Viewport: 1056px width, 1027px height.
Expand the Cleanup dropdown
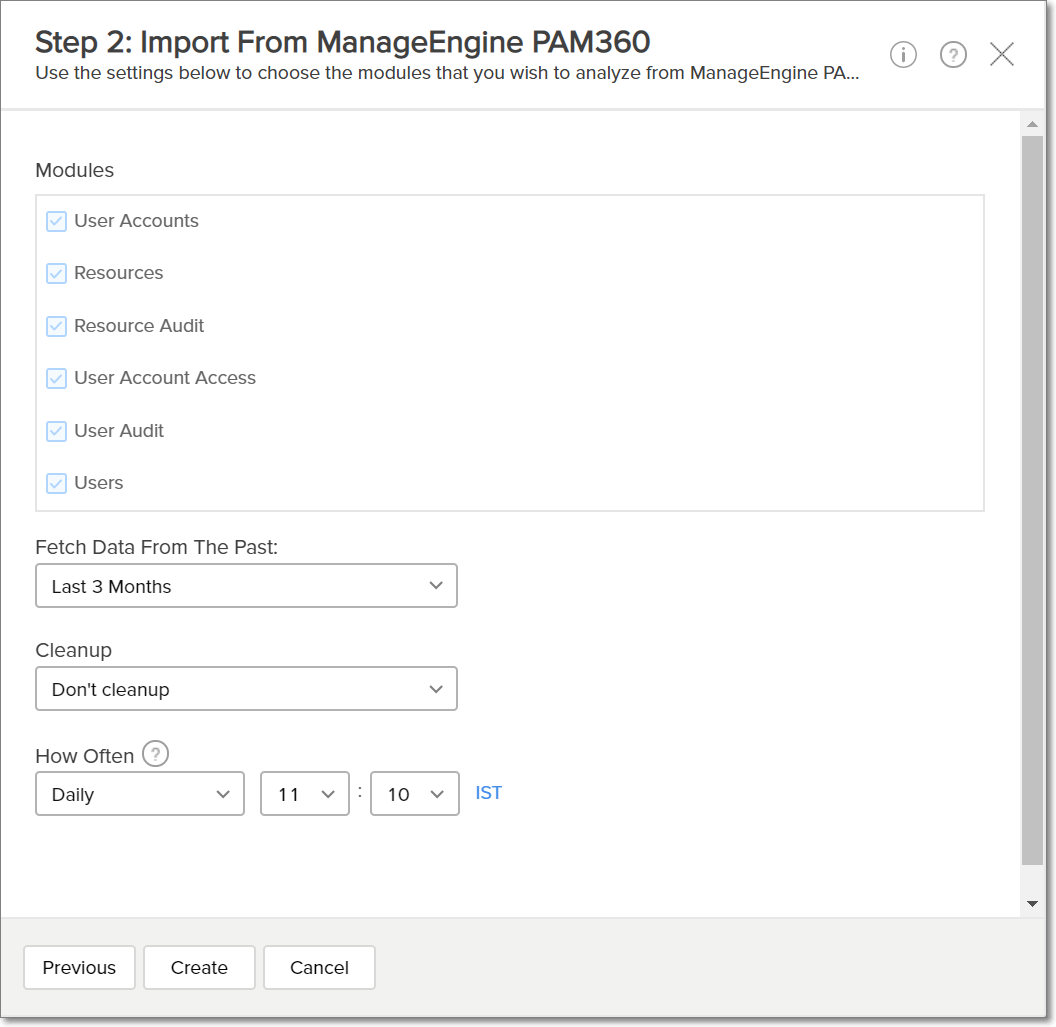coord(246,689)
